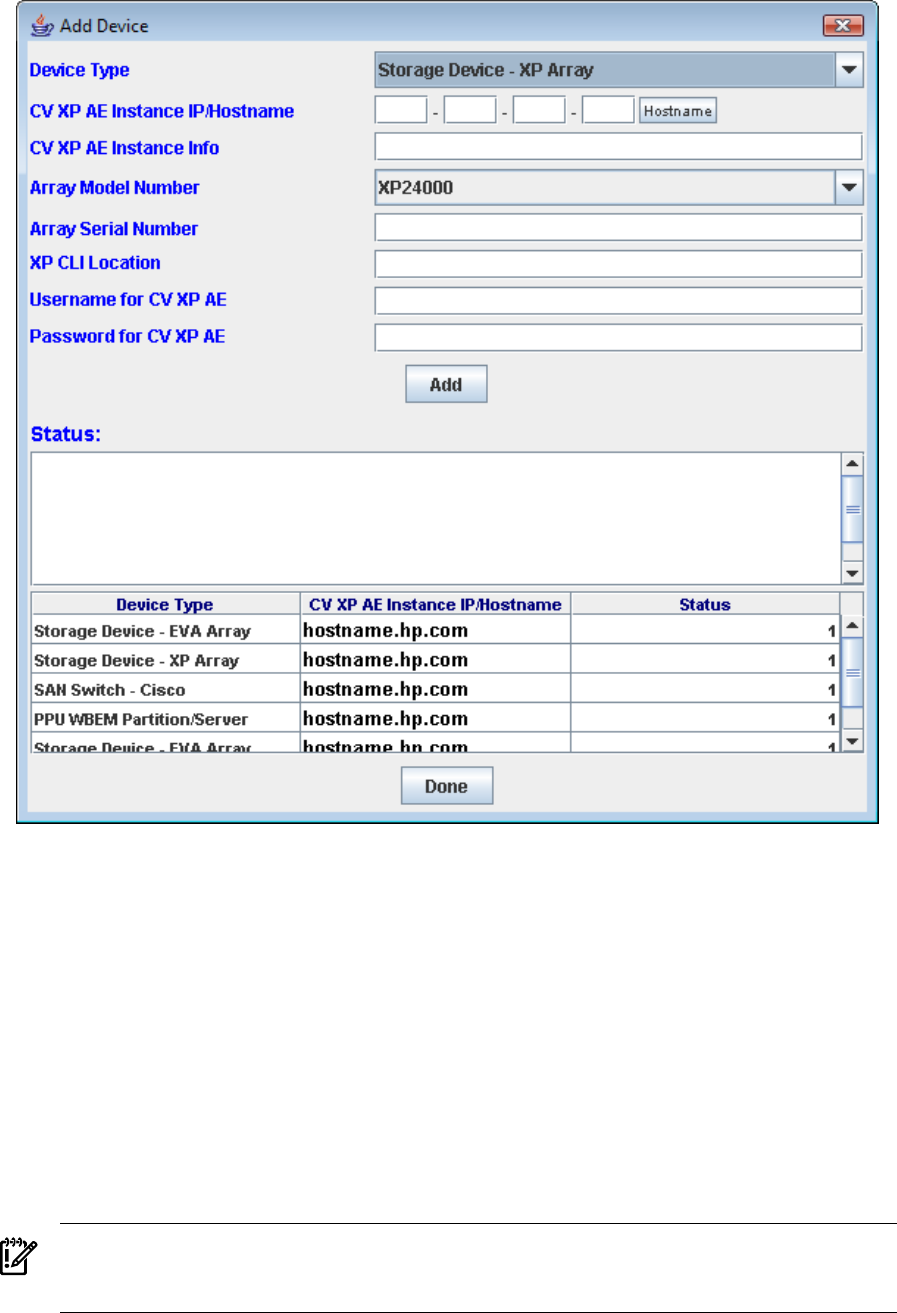Viewport: 897px width, 1313px height.
Task: Click the Status column header
Action: point(705,604)
